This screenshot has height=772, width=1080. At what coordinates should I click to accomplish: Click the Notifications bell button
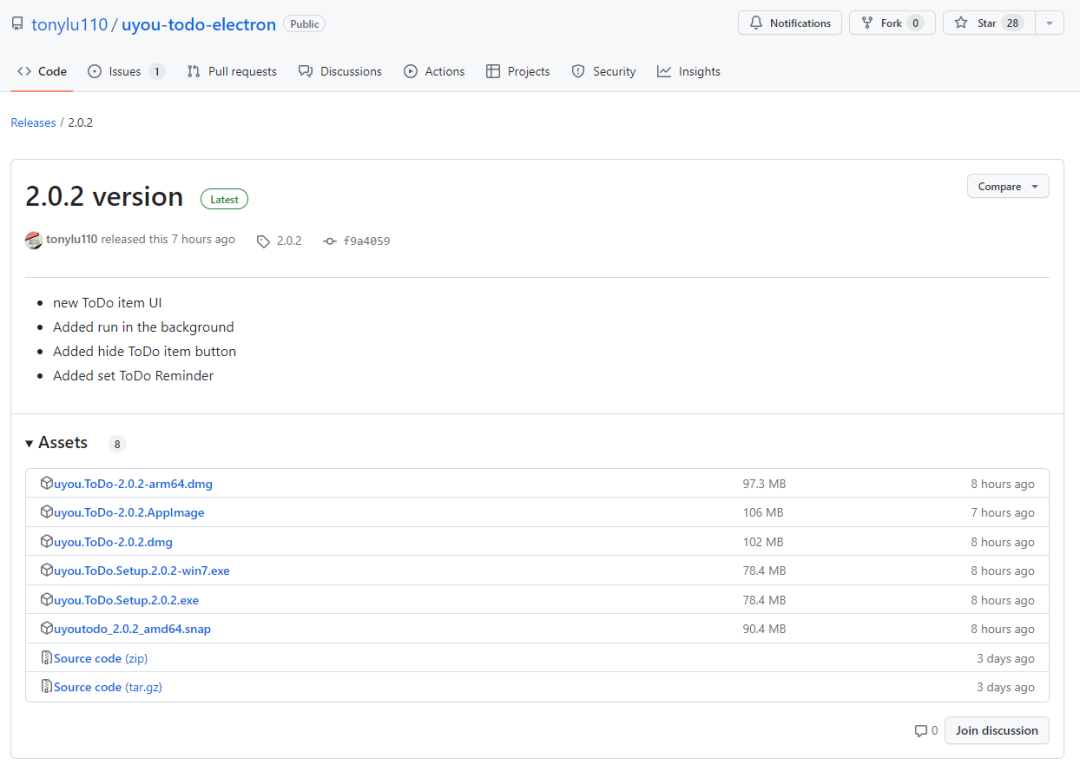(789, 23)
